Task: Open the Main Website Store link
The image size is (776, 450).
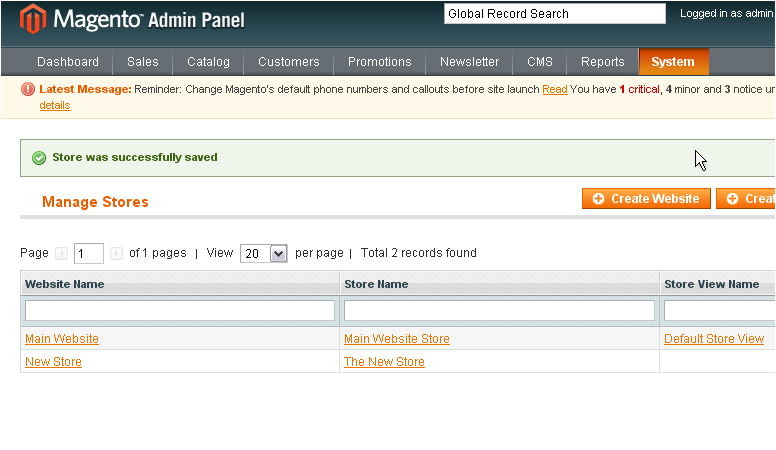Action: 397,339
